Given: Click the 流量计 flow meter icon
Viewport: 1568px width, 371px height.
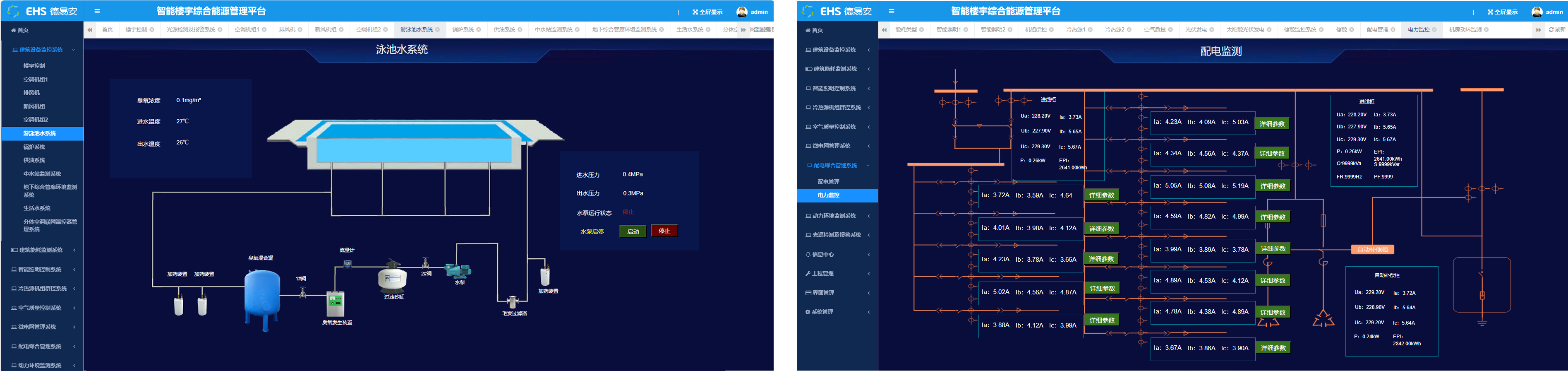Looking at the screenshot, I should (347, 263).
